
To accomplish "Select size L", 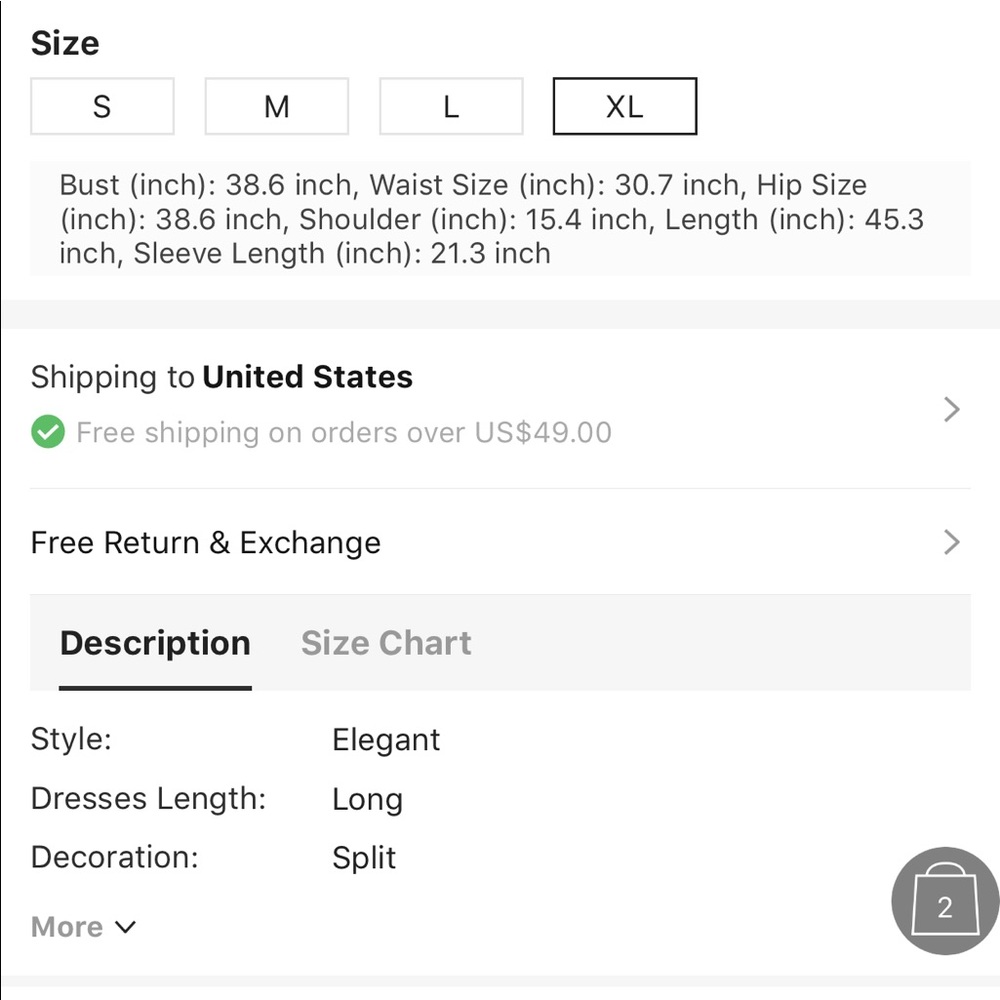I will (x=451, y=107).
